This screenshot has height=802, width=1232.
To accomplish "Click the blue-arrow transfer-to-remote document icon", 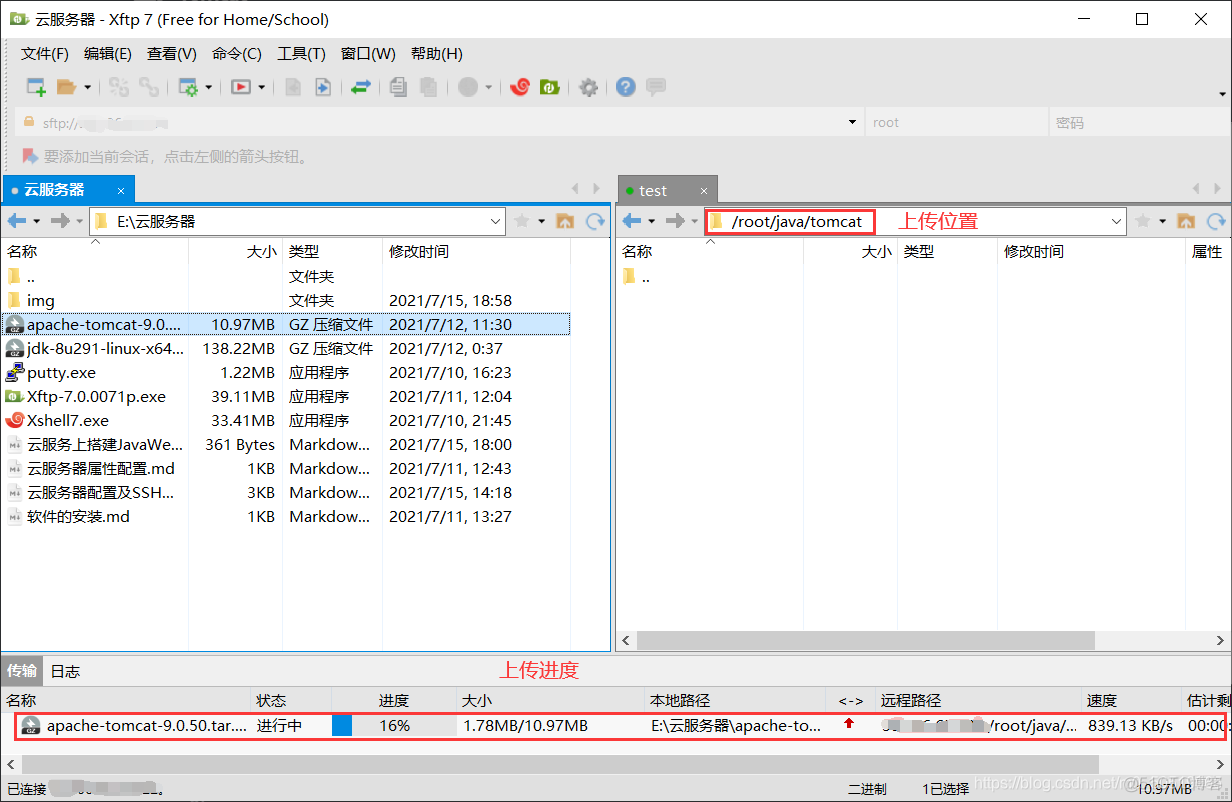I will coord(323,87).
